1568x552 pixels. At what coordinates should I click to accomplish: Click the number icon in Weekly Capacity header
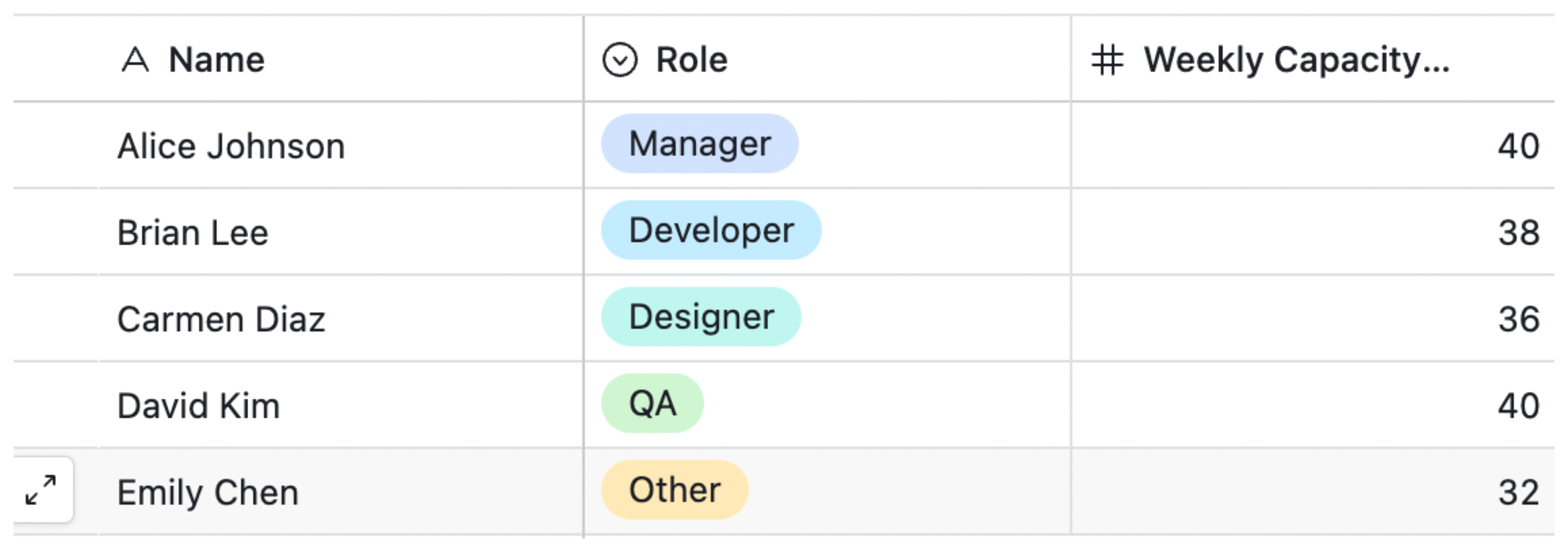pyautogui.click(x=1107, y=60)
